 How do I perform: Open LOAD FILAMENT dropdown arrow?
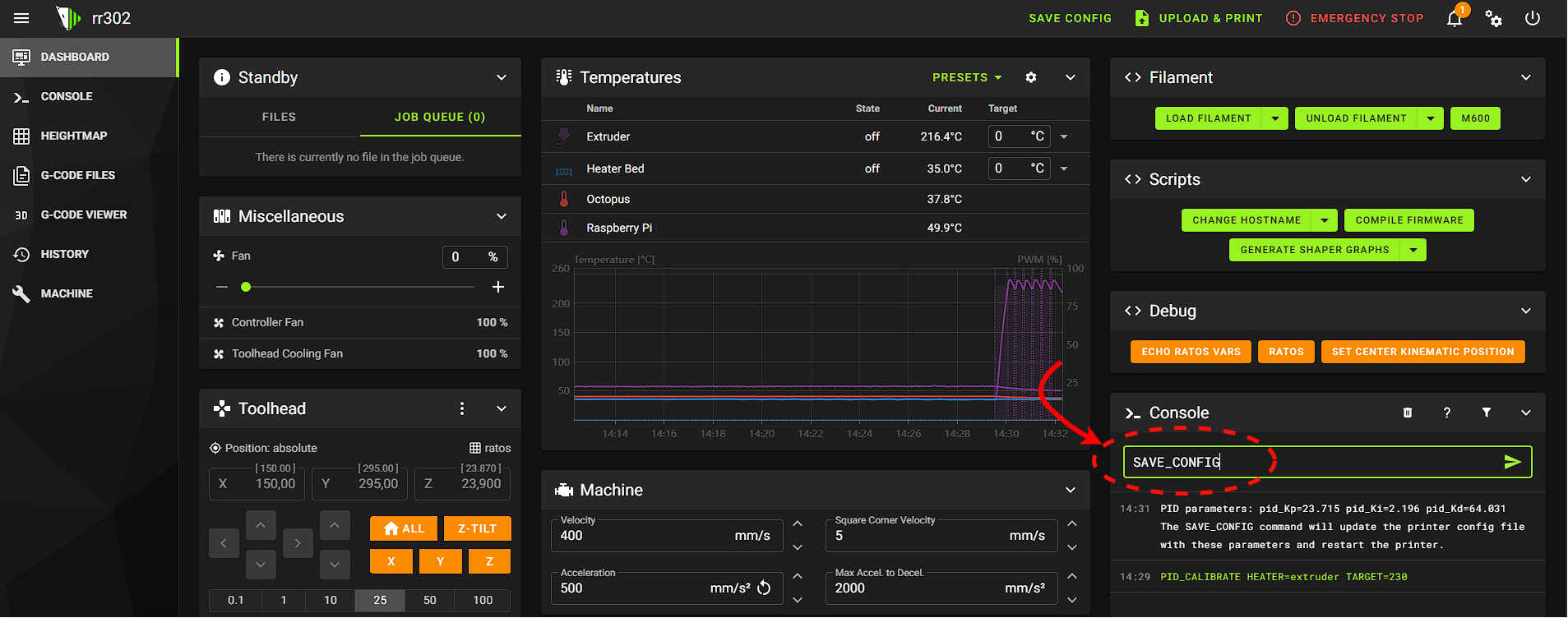(1275, 118)
